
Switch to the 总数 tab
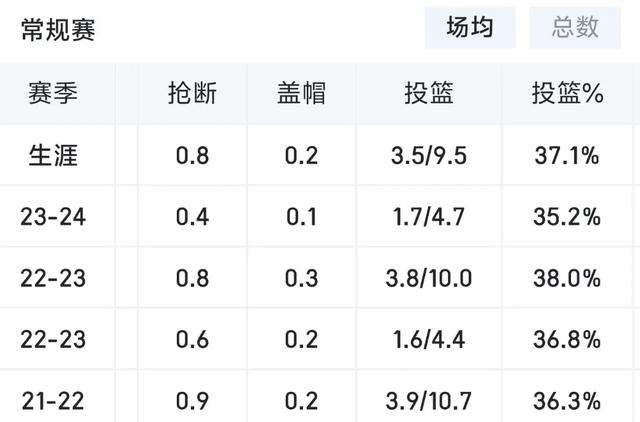[x=576, y=28]
